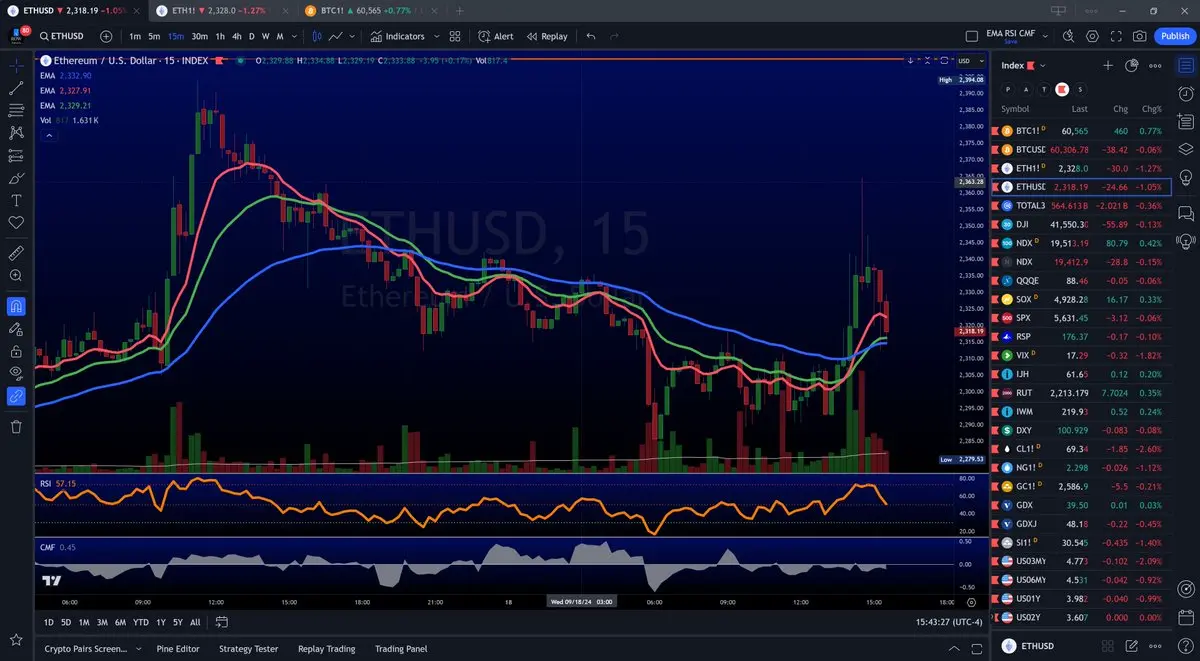Click the Publish button
The width and height of the screenshot is (1200, 661).
click(x=1175, y=36)
